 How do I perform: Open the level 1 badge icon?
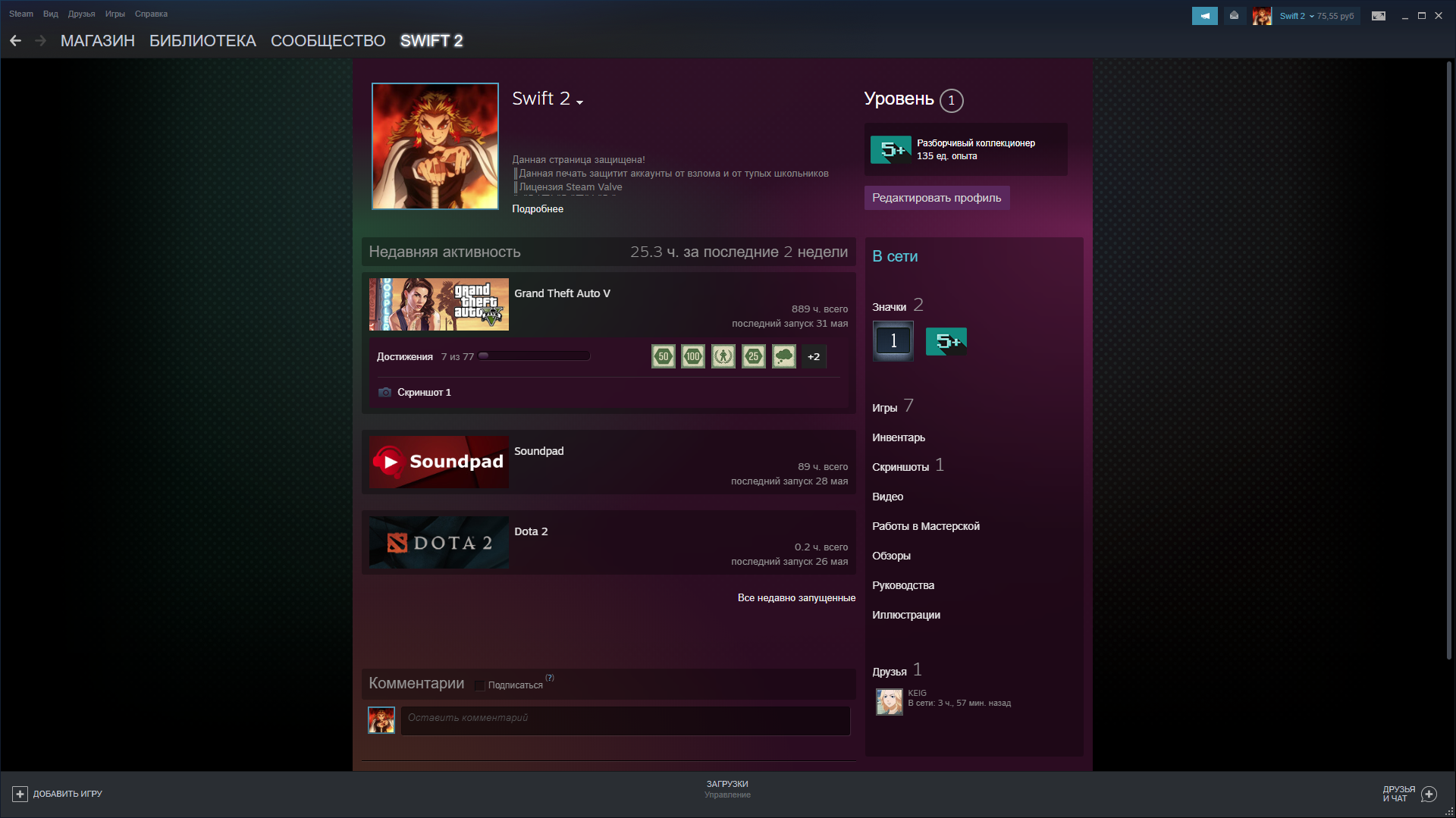click(893, 341)
